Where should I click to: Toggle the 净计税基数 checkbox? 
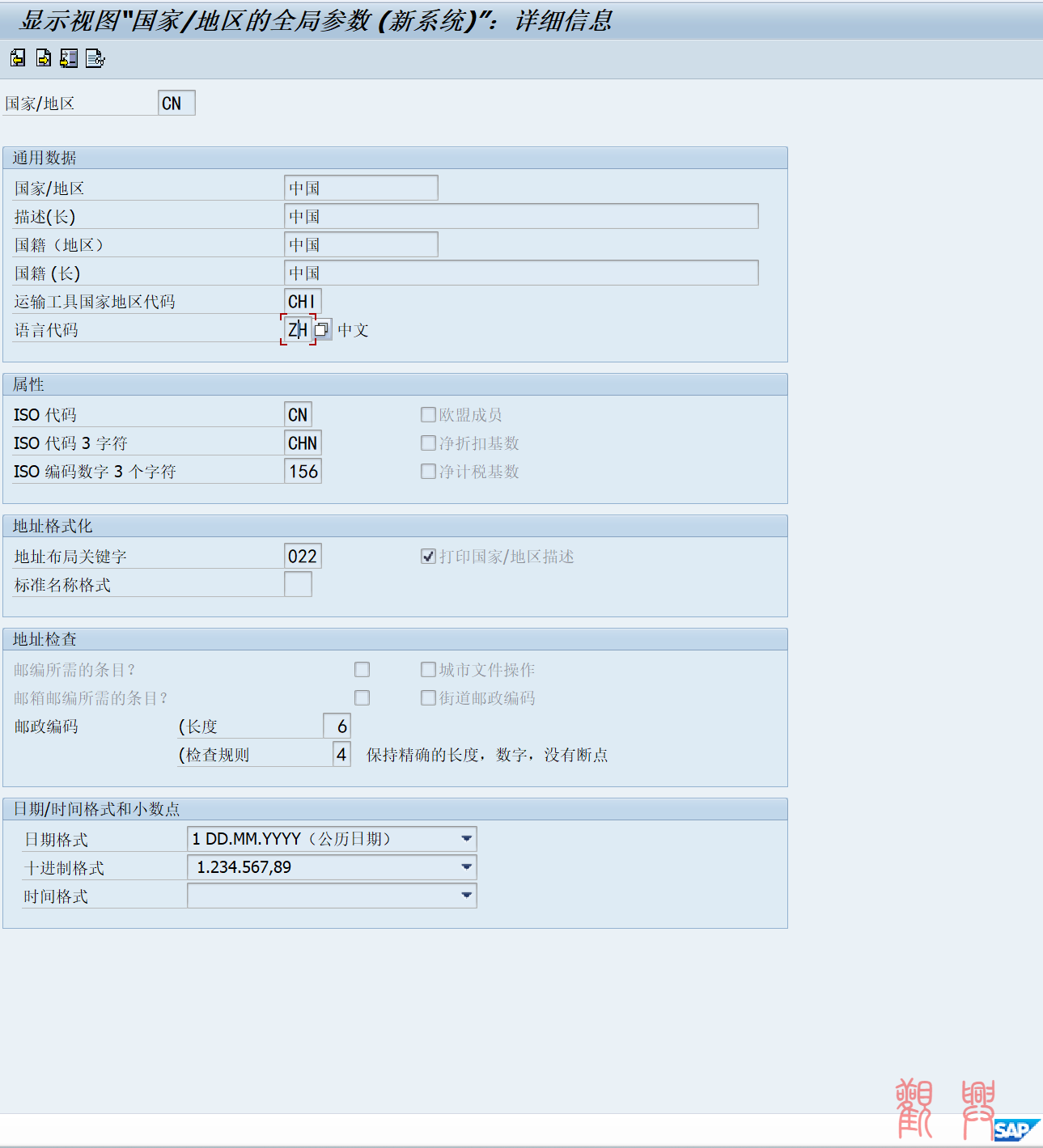[428, 472]
